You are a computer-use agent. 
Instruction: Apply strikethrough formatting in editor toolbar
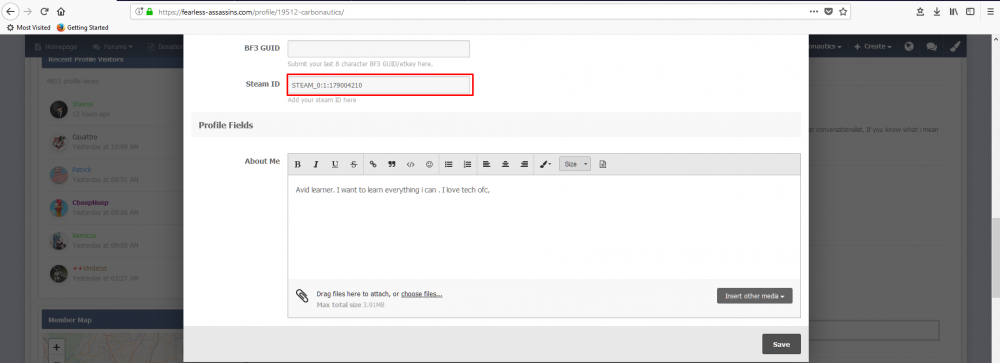pyautogui.click(x=354, y=164)
